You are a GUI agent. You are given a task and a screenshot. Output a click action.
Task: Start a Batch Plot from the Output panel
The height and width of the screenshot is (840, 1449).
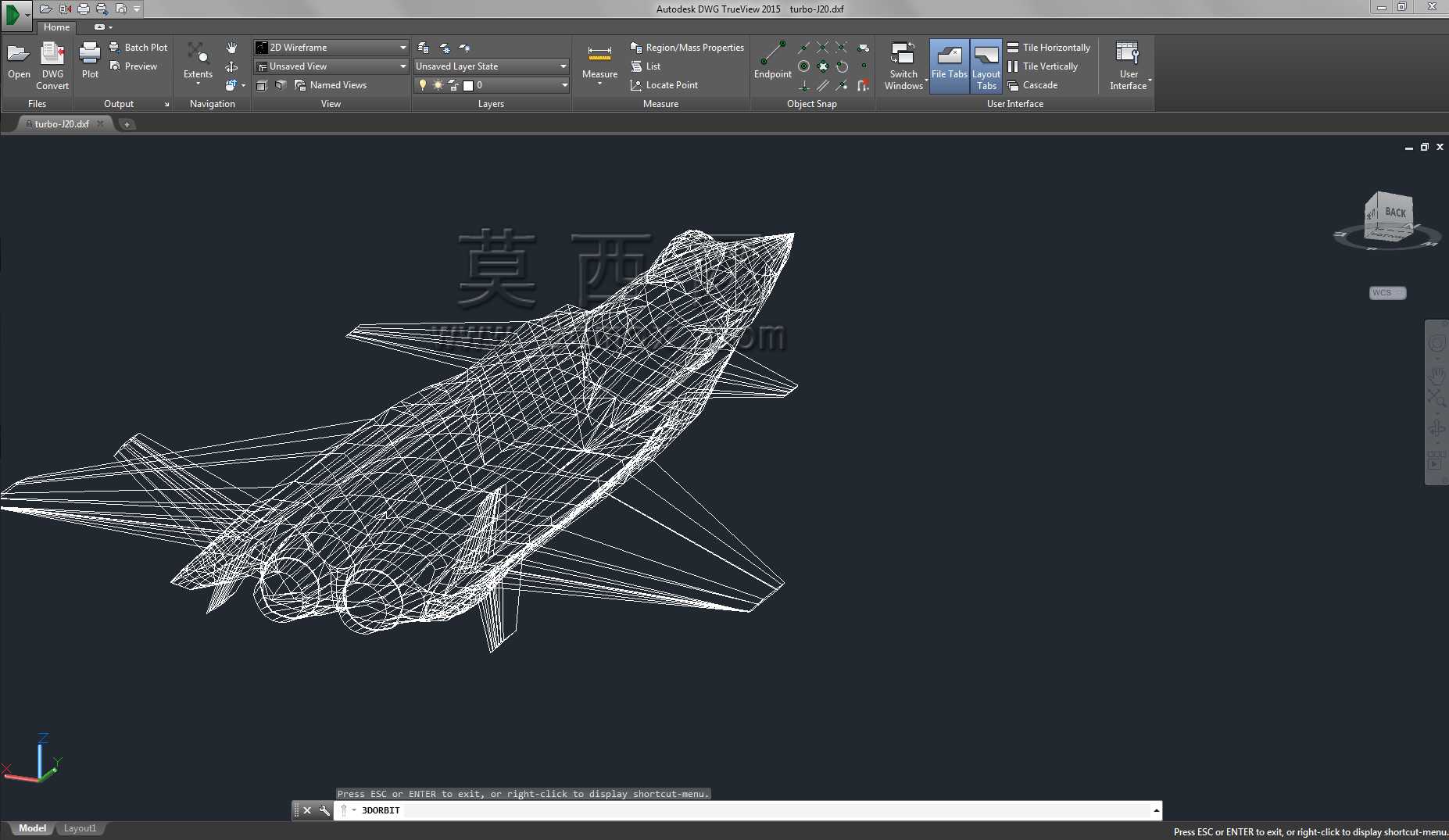tap(138, 47)
